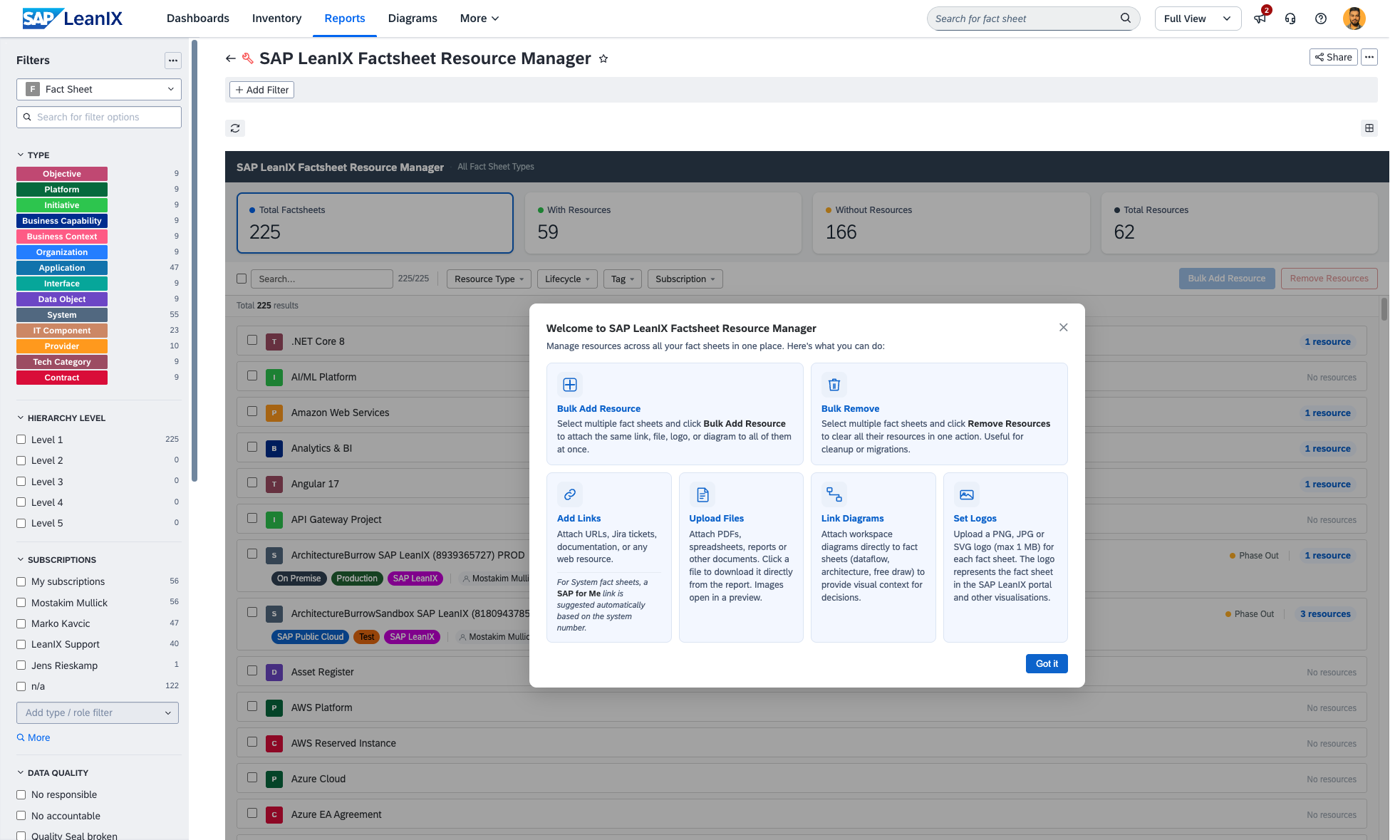The width and height of the screenshot is (1400, 840).
Task: Click the I type badge of AI/ML Platform
Action: click(x=274, y=378)
